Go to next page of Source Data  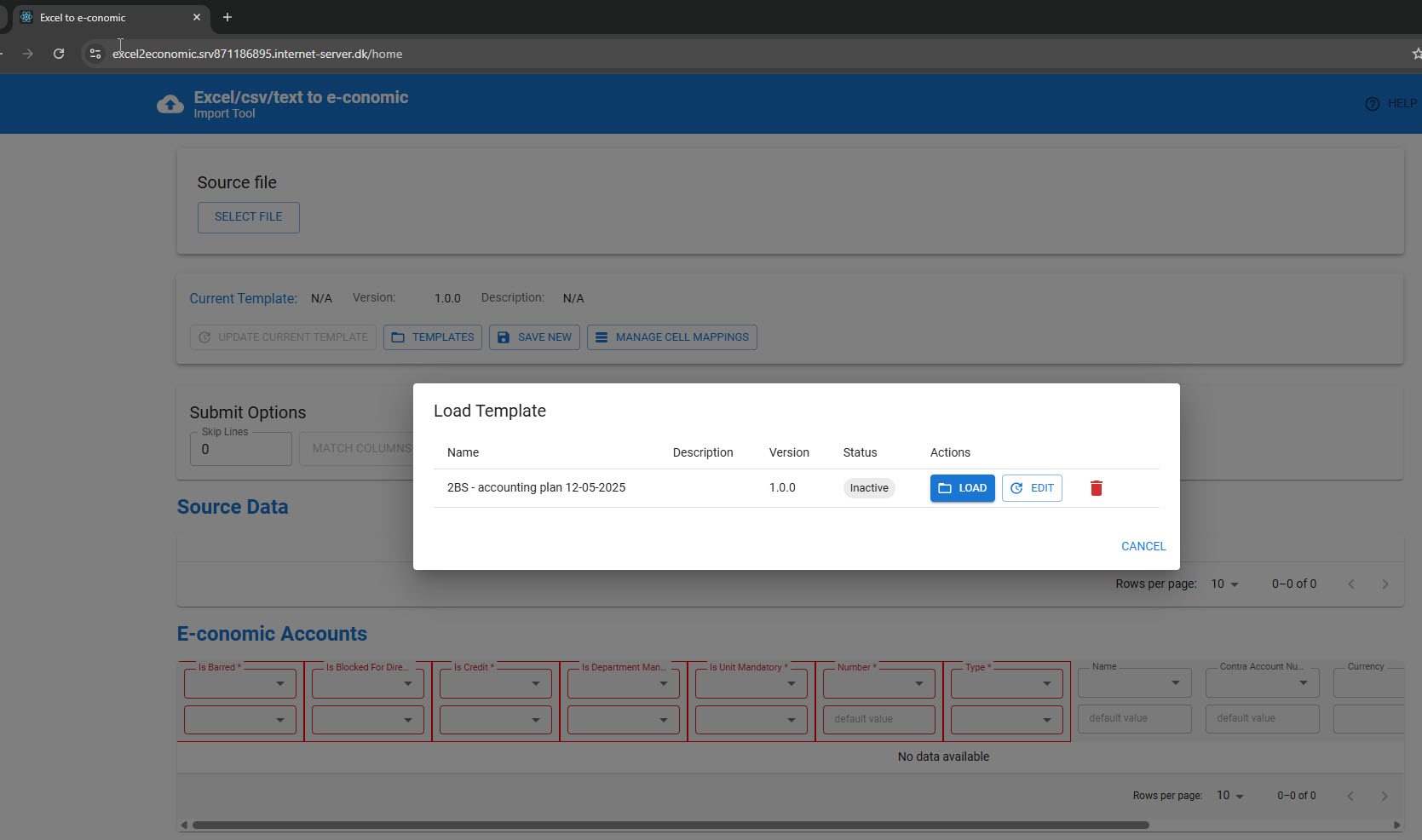[1385, 584]
